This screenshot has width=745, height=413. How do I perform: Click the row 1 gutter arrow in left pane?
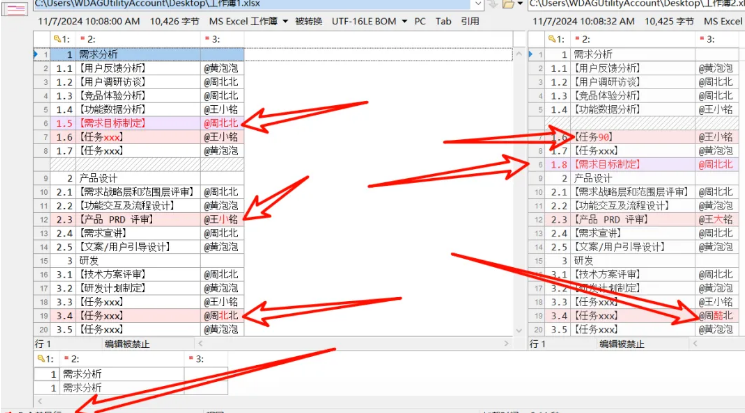37,53
